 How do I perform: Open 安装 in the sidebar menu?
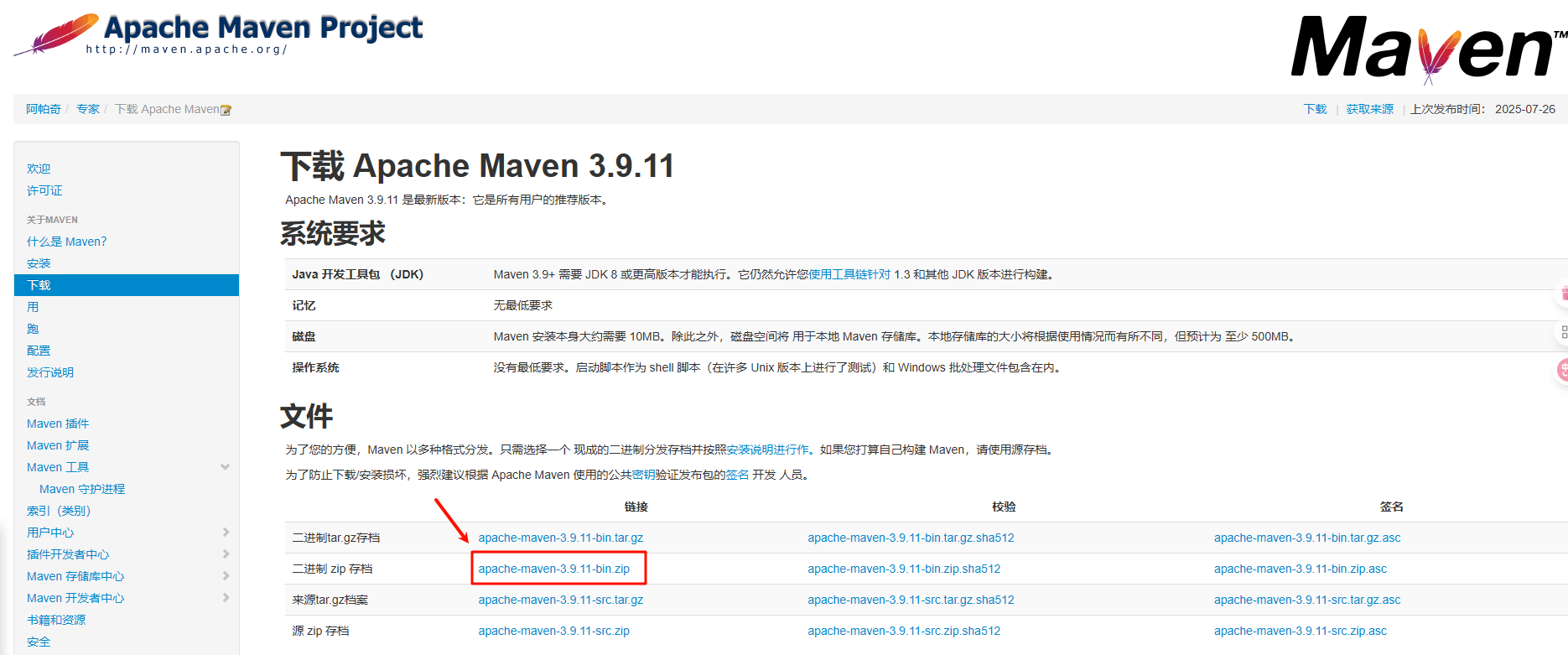pos(39,263)
